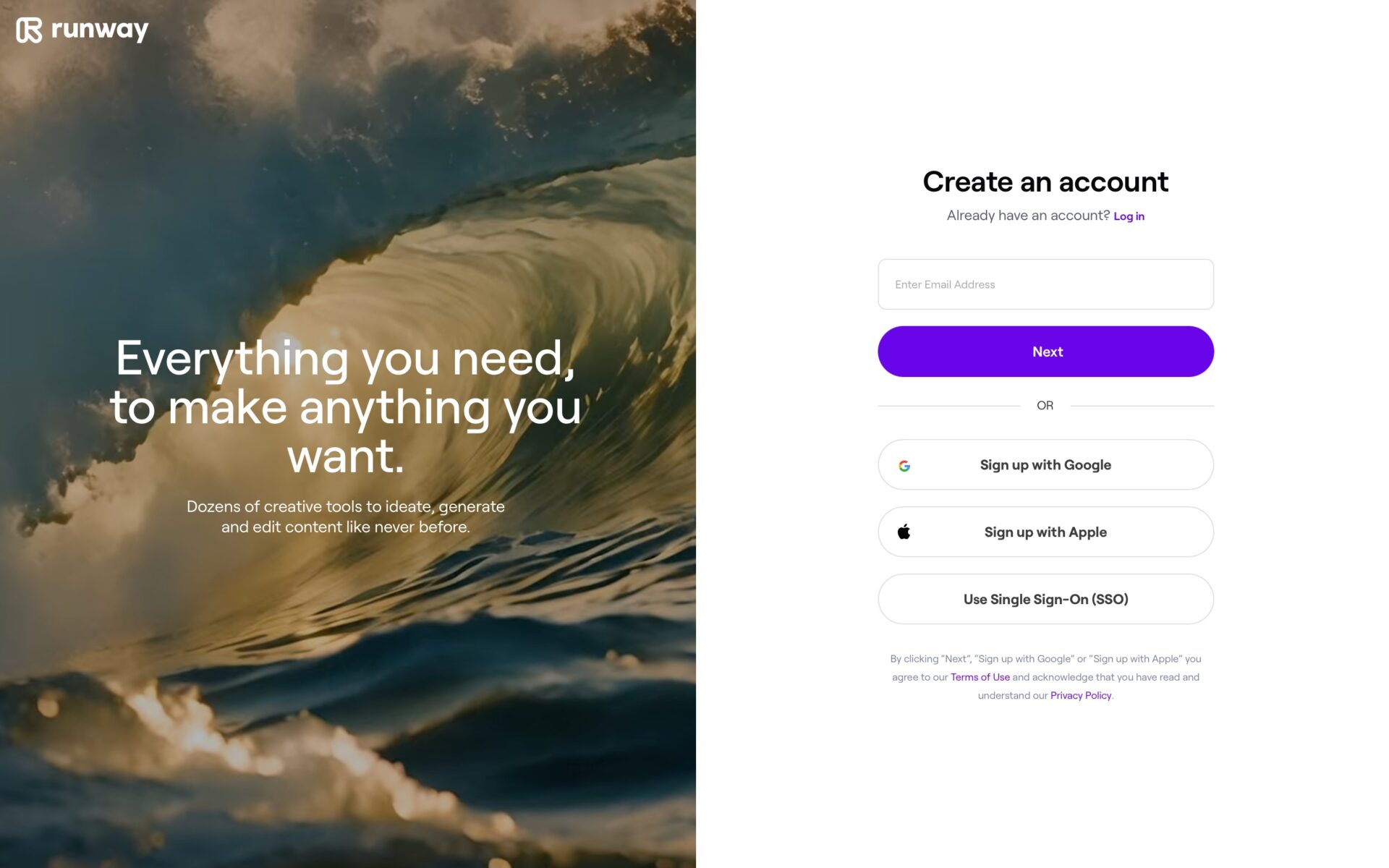Choose Sign up with Google text
The image size is (1389, 868).
click(x=1045, y=465)
